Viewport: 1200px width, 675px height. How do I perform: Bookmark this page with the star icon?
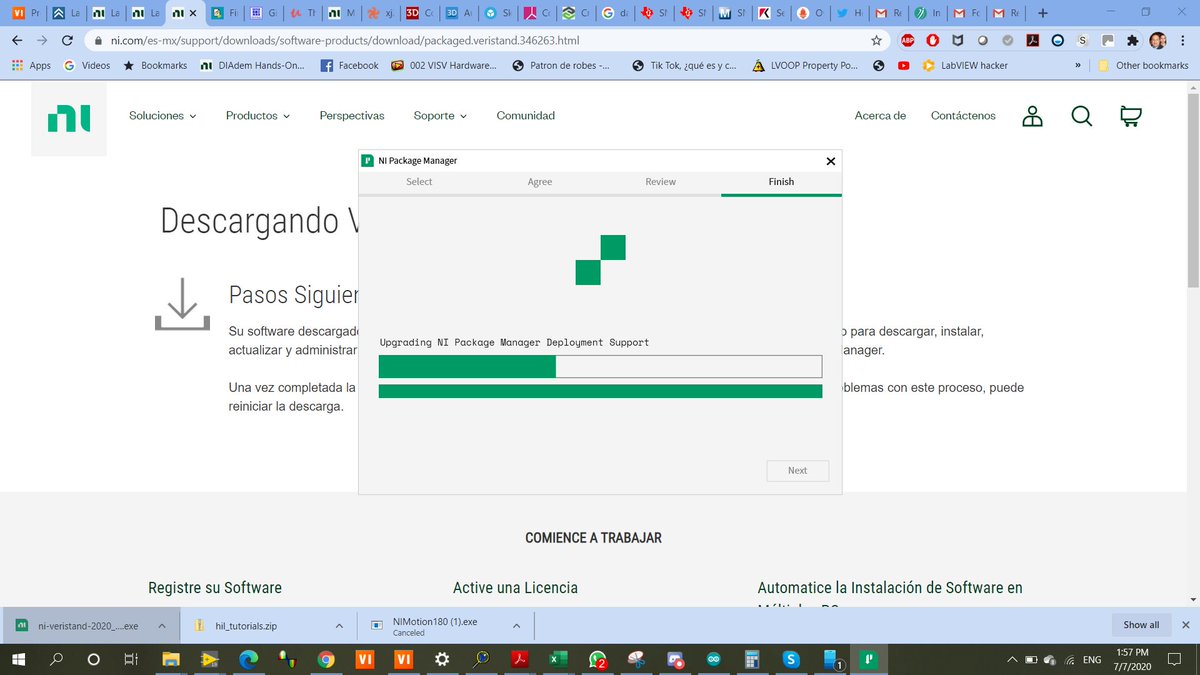pos(876,41)
